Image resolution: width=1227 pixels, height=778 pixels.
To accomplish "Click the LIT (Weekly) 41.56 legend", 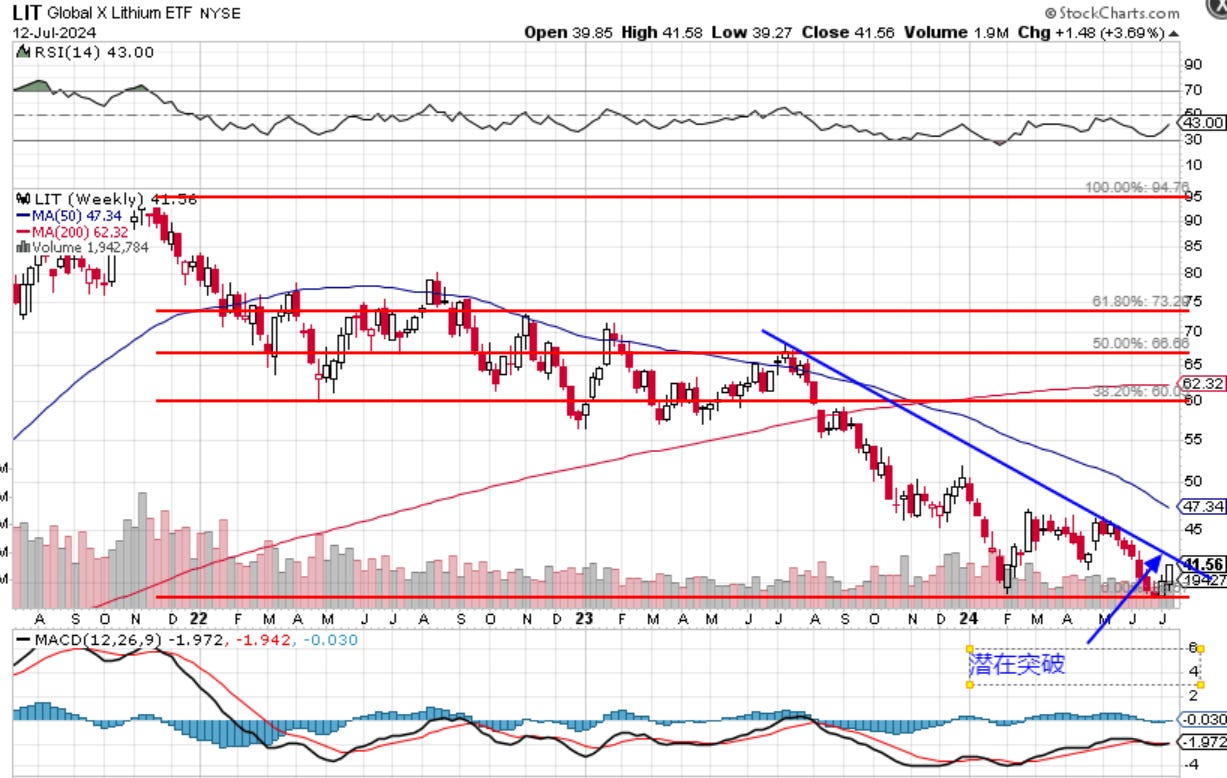I will click(x=114, y=199).
